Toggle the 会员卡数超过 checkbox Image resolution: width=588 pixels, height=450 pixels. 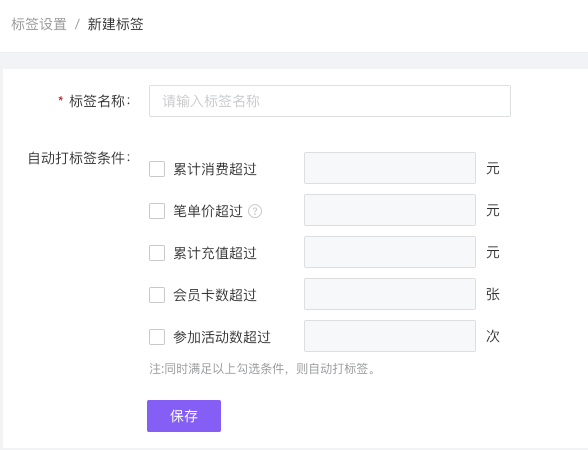[157, 295]
